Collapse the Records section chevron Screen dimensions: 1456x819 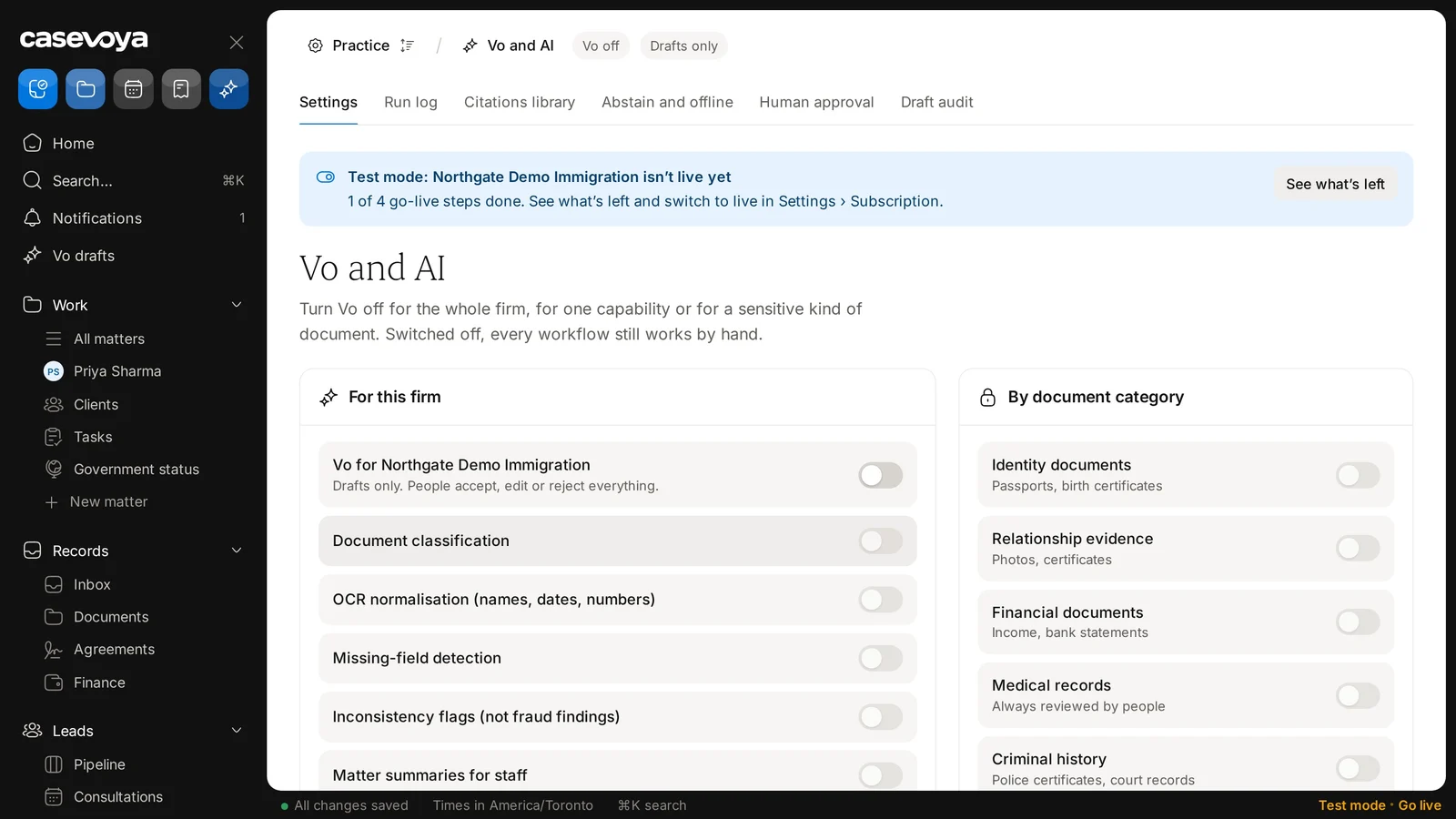pos(237,551)
